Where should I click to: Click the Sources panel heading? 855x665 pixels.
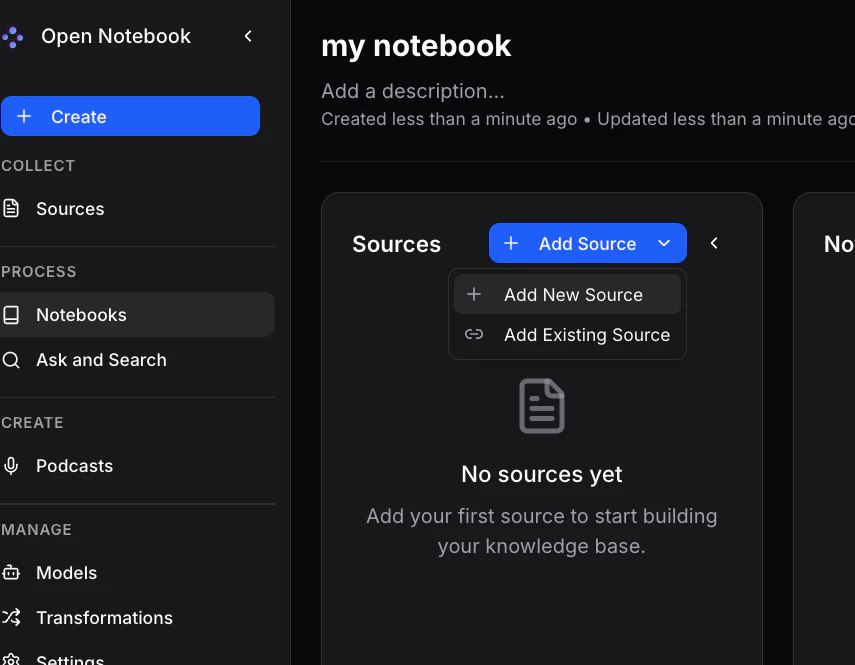click(x=396, y=244)
